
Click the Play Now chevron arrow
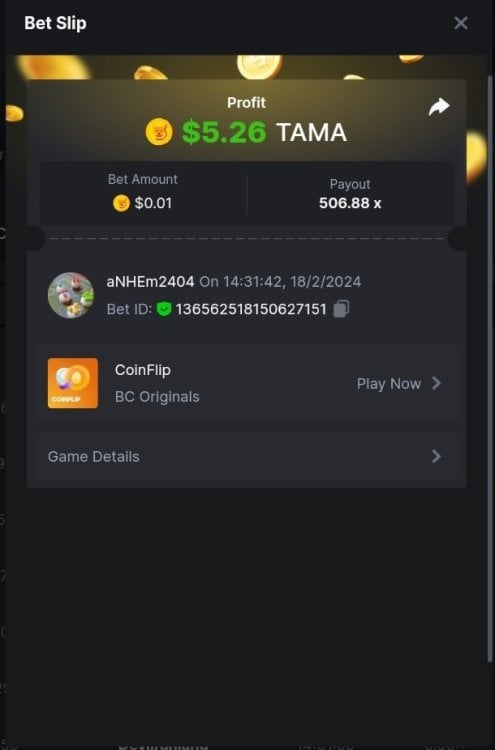(436, 383)
